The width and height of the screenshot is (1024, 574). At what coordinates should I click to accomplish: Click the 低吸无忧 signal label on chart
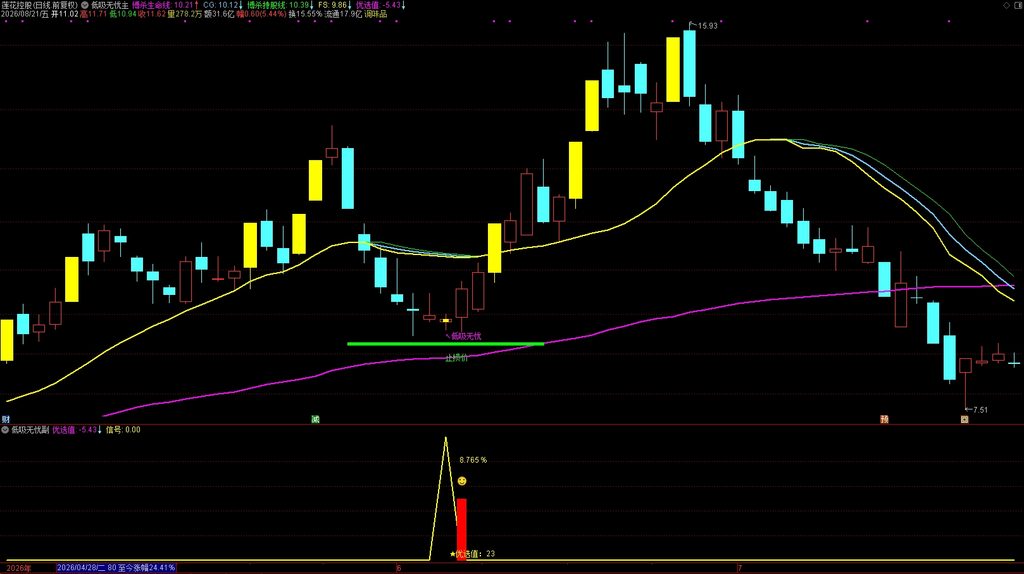(x=466, y=336)
